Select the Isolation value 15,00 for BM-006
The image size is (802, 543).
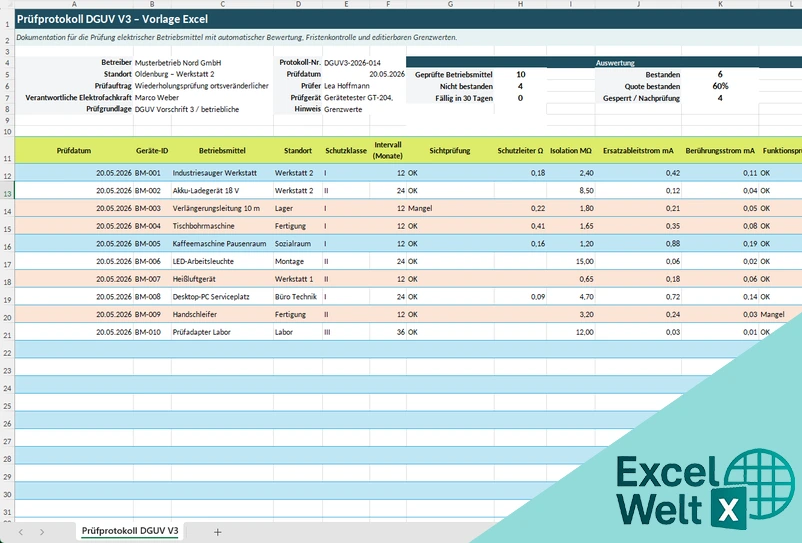coord(571,261)
